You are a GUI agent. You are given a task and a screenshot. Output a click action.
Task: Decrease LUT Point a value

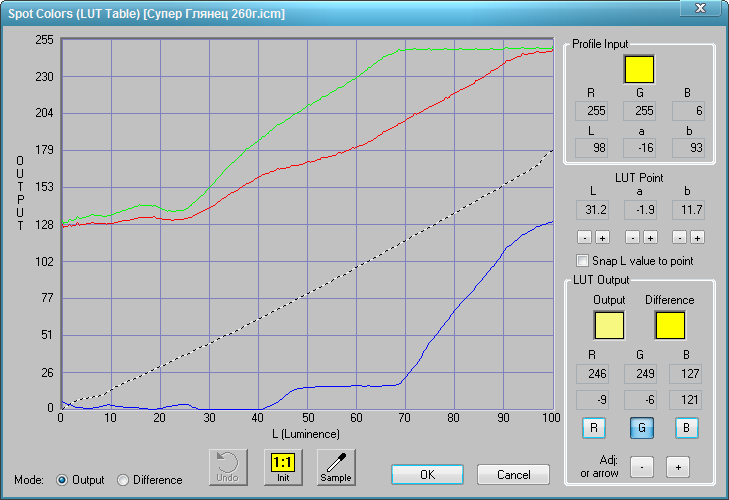(632, 238)
